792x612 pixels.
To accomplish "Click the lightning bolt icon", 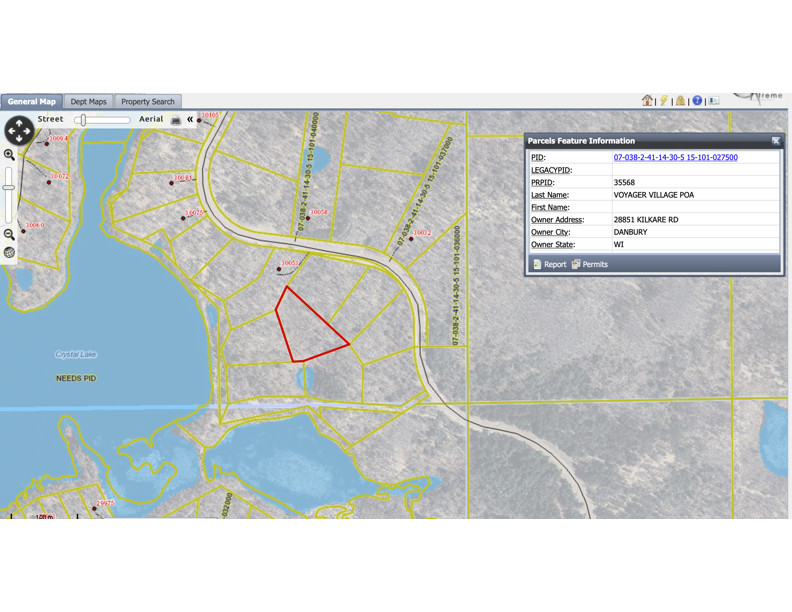I will click(x=664, y=100).
